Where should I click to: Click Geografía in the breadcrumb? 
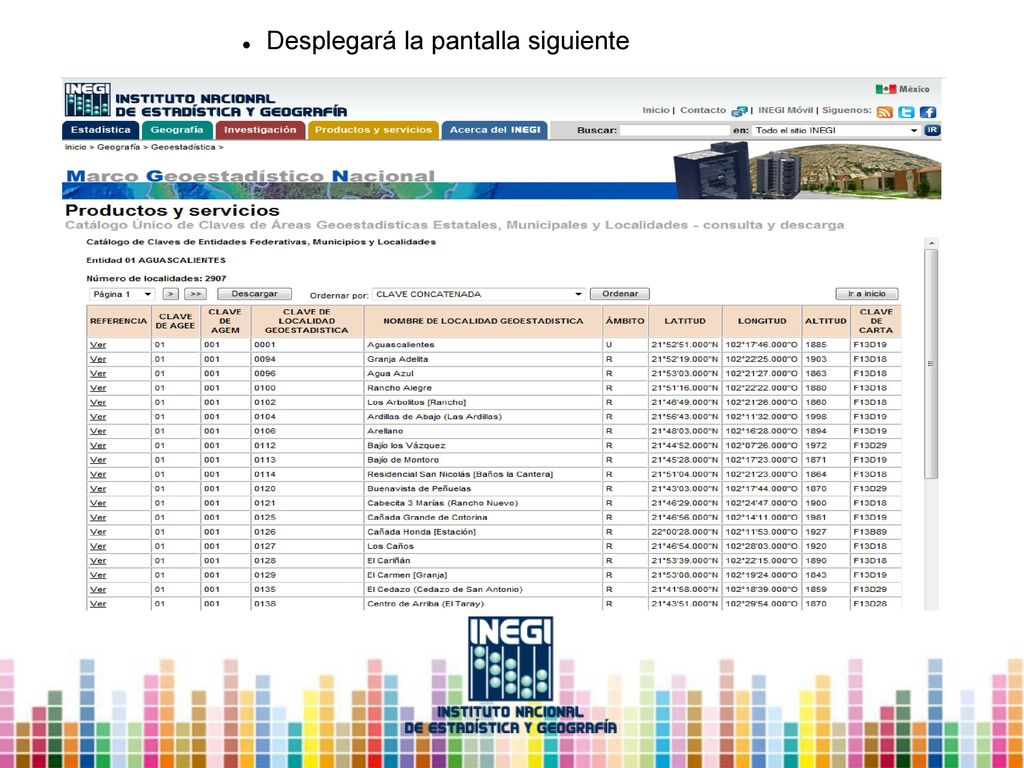point(118,148)
